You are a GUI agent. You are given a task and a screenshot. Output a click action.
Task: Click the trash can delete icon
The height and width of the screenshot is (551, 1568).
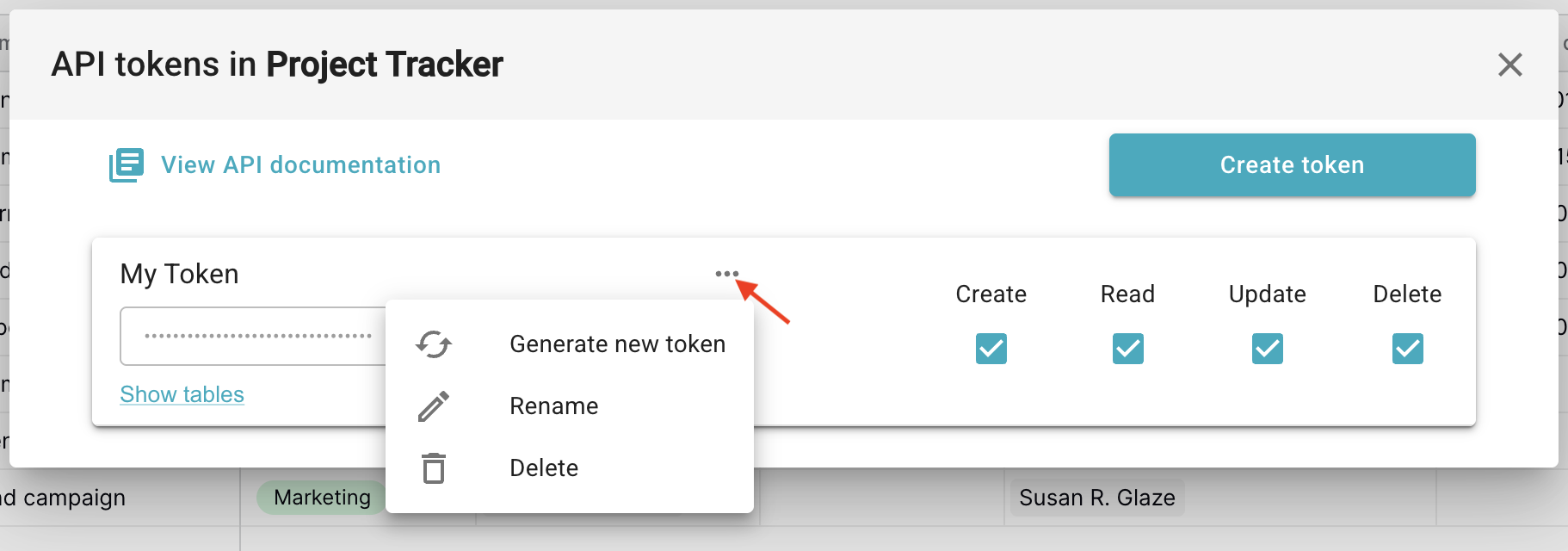[434, 467]
